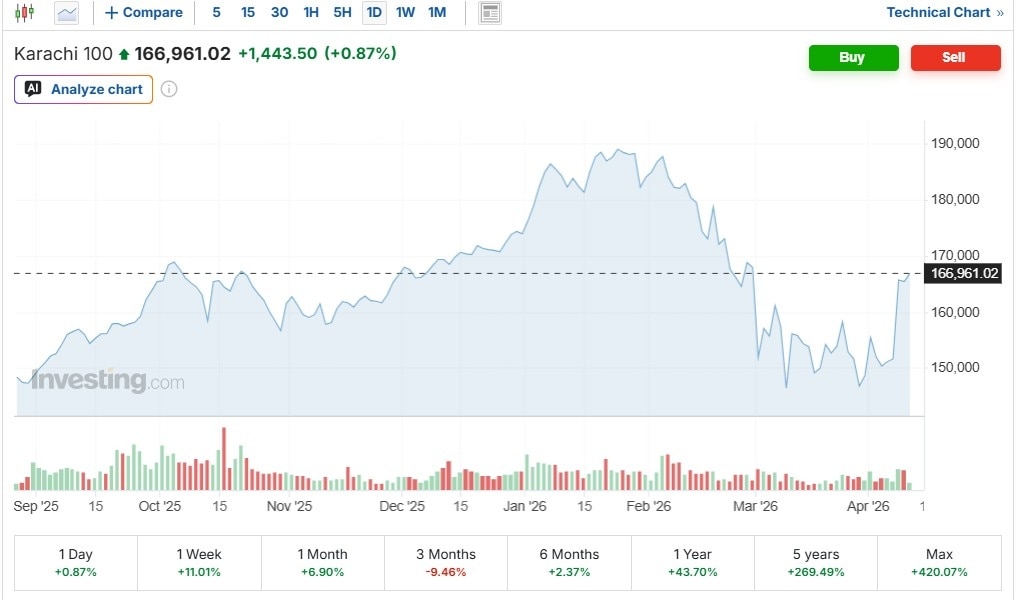This screenshot has height=600, width=1018.
Task: Click the info icon beside Analyze chart
Action: pos(169,89)
